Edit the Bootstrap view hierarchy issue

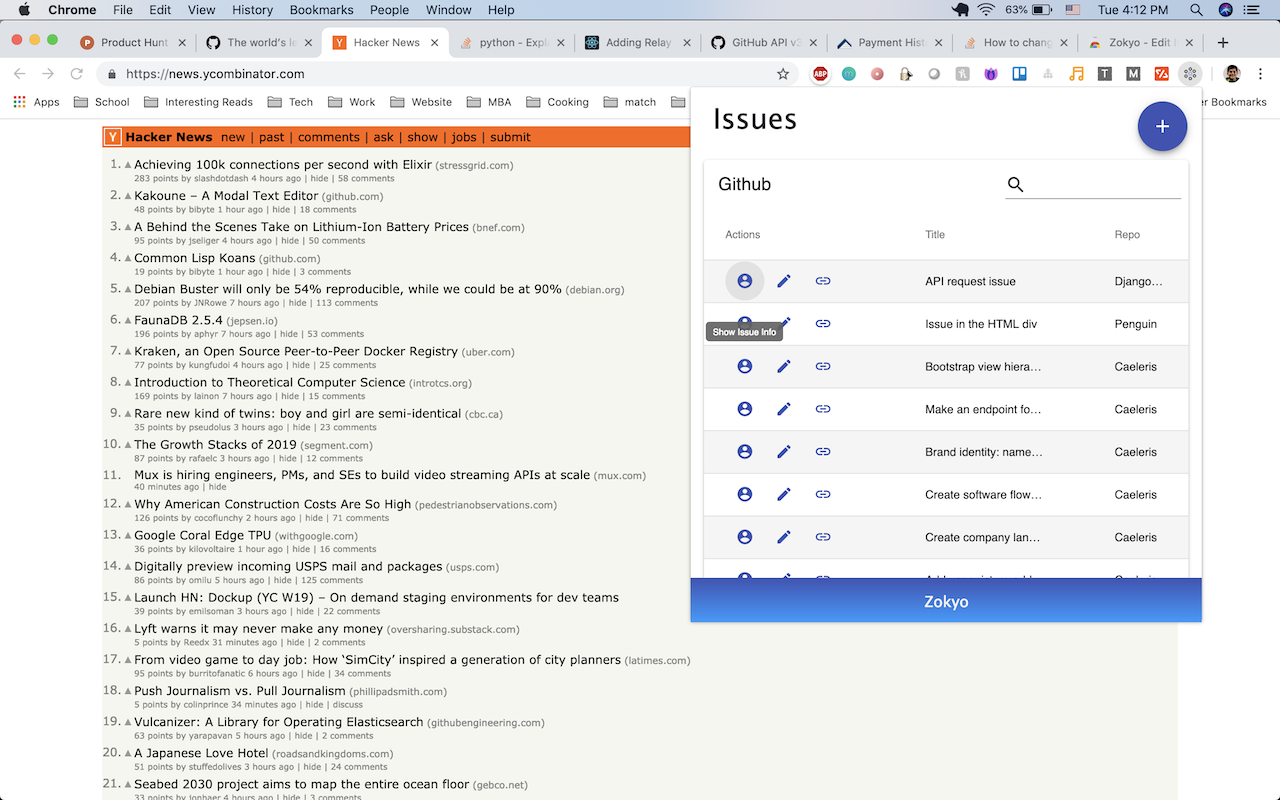[784, 367]
